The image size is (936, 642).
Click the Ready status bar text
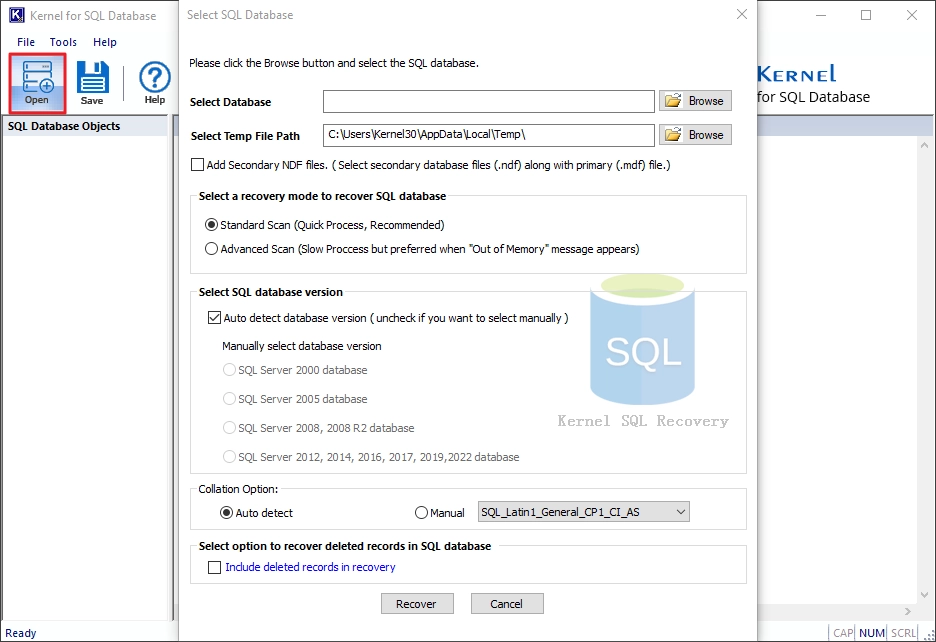coord(21,633)
